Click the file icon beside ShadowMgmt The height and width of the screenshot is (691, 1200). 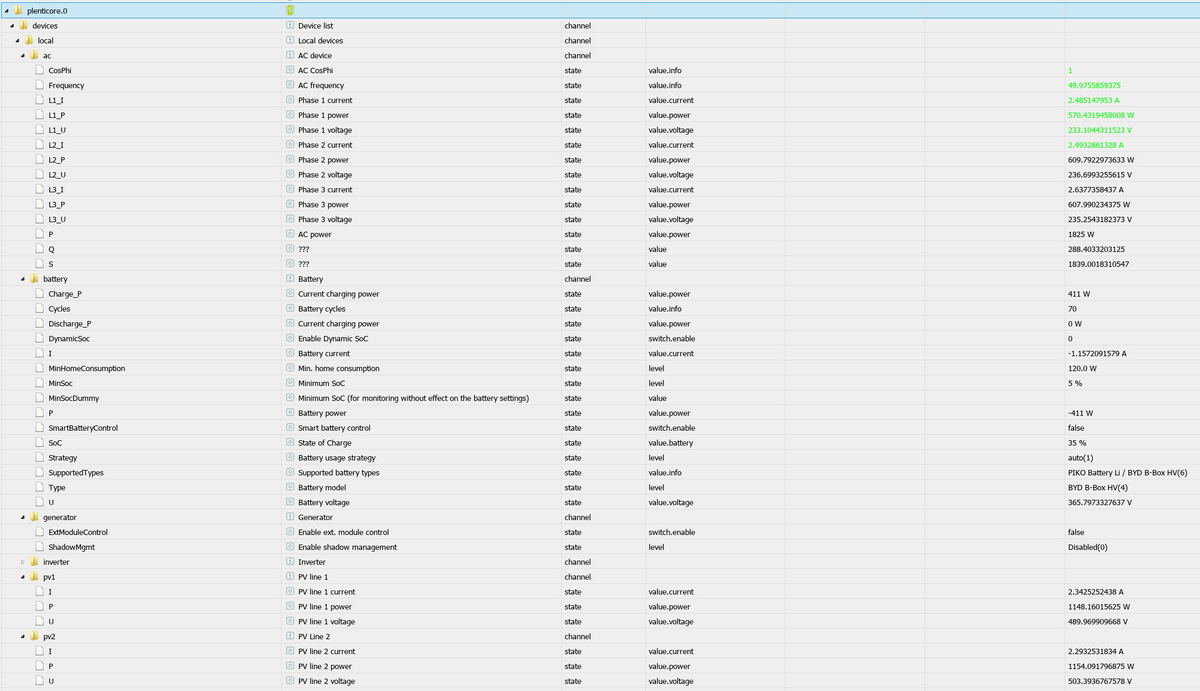pos(39,547)
